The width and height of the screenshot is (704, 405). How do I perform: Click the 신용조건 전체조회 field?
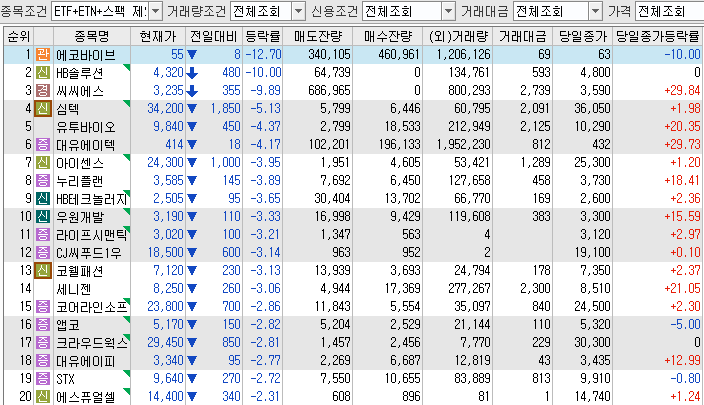[402, 11]
